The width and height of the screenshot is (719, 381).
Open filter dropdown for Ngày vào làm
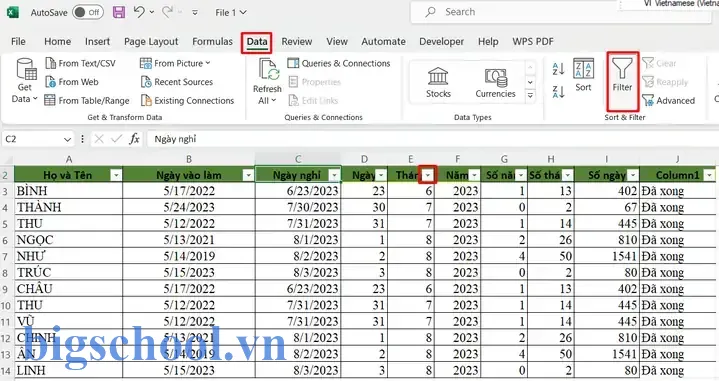coord(248,175)
